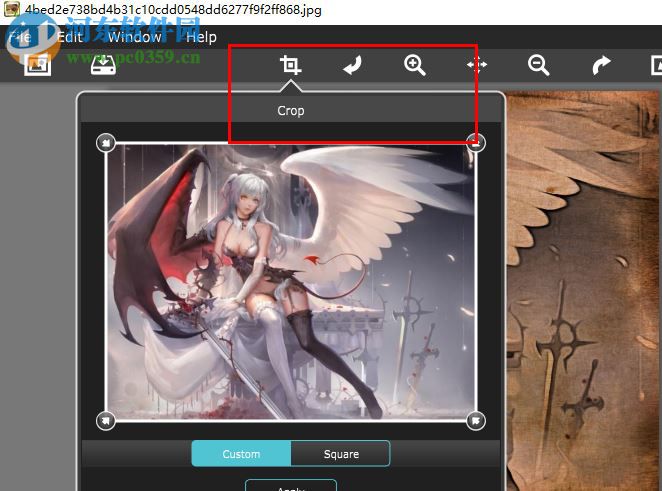
Task: Click the bottom-right crop corner handle
Action: [476, 420]
